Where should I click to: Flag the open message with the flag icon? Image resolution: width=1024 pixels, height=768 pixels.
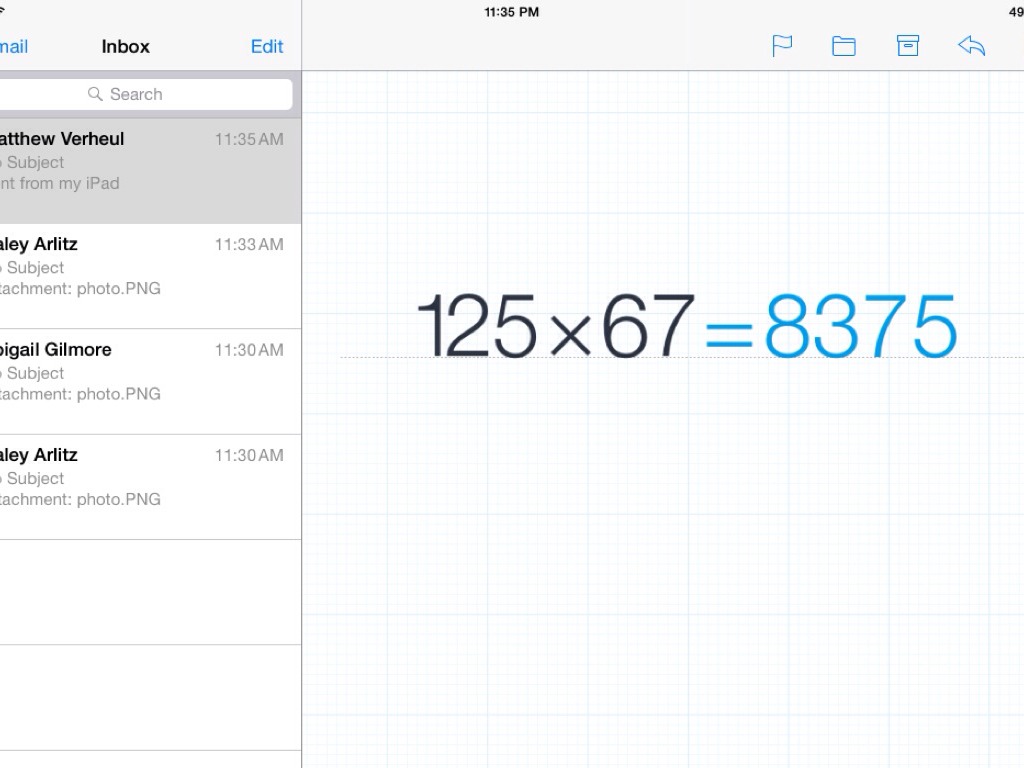click(782, 46)
